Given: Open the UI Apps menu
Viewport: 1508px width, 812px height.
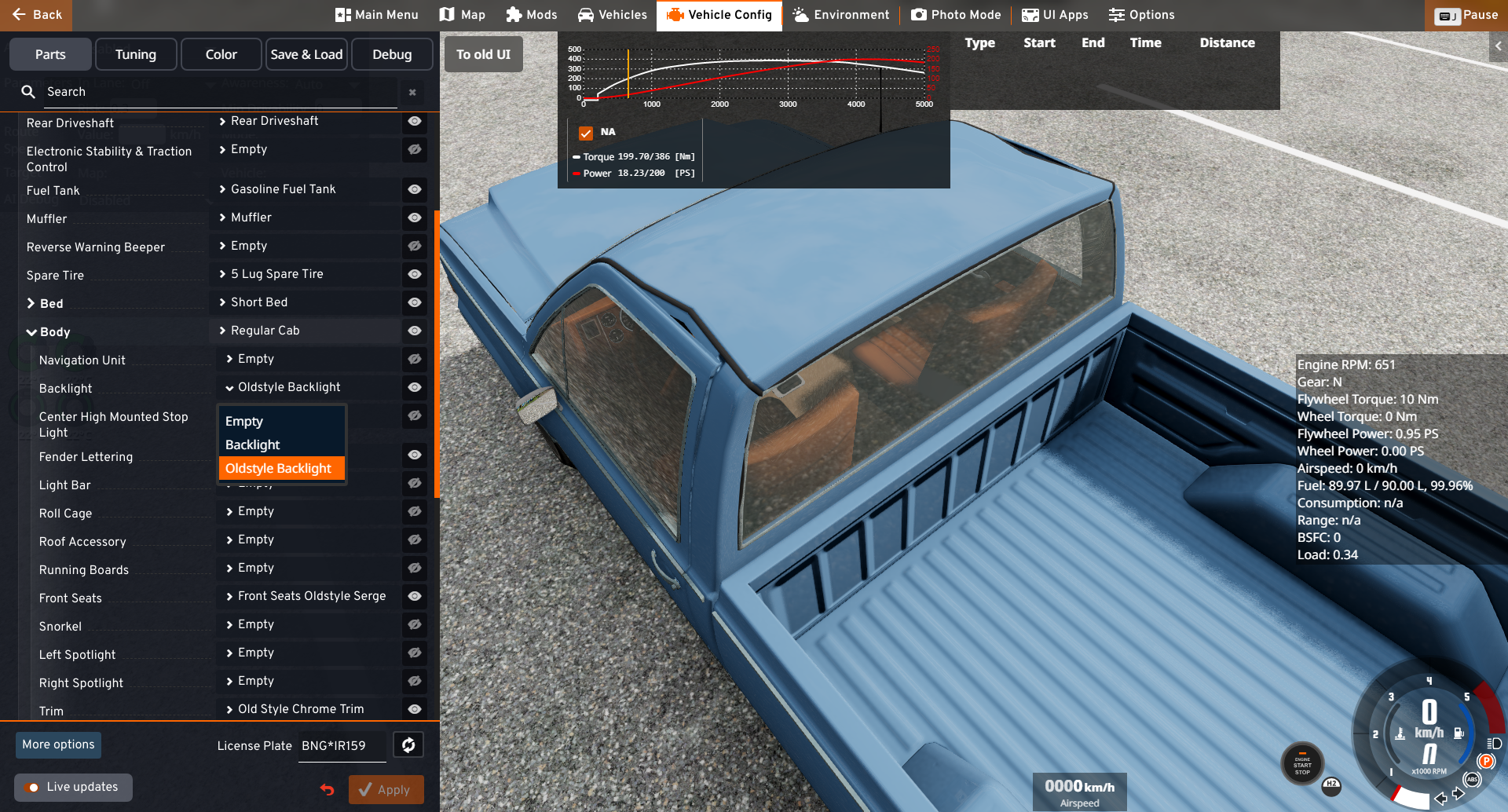Looking at the screenshot, I should click(x=1055, y=15).
